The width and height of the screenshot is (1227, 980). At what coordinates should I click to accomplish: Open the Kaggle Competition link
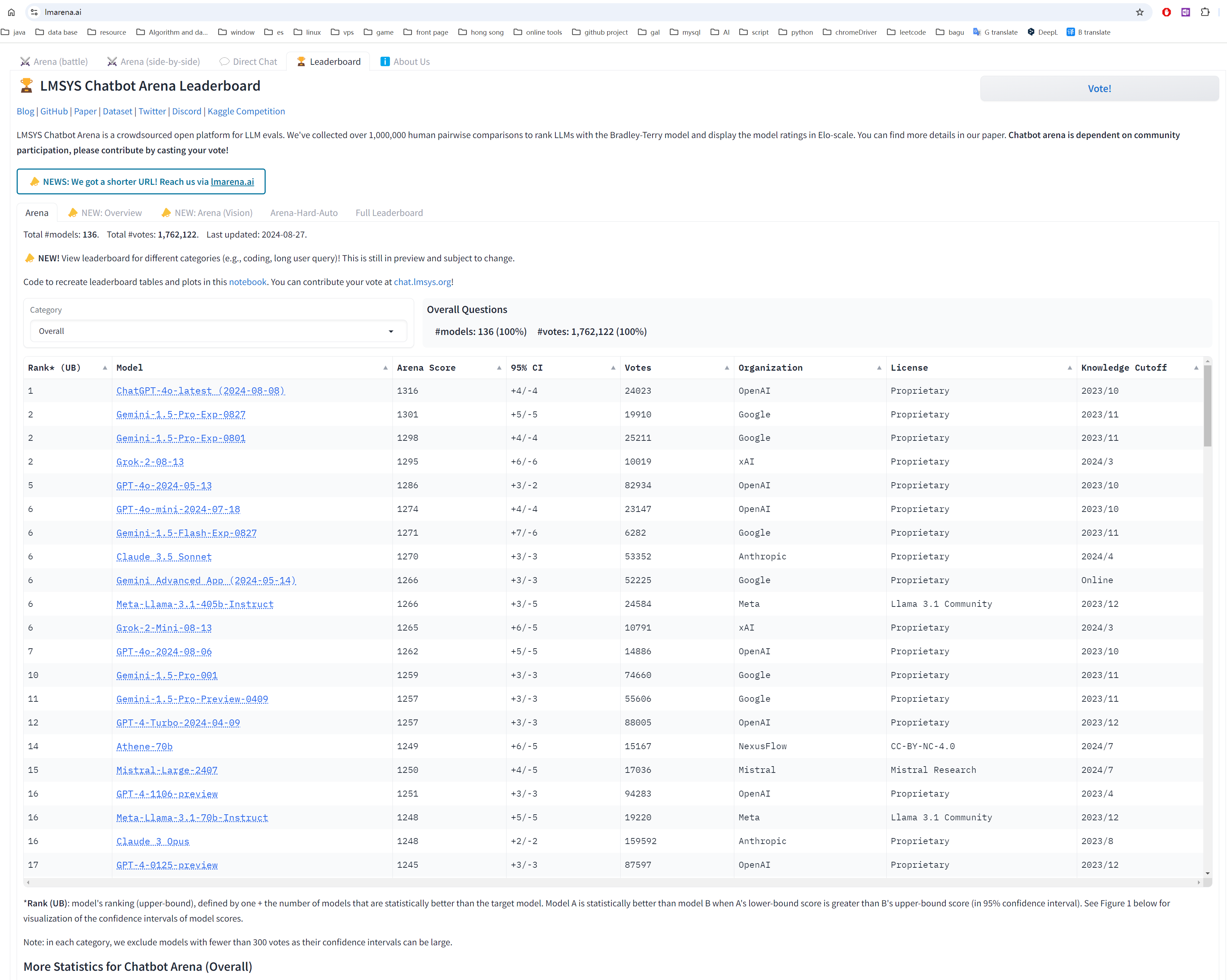(x=246, y=112)
